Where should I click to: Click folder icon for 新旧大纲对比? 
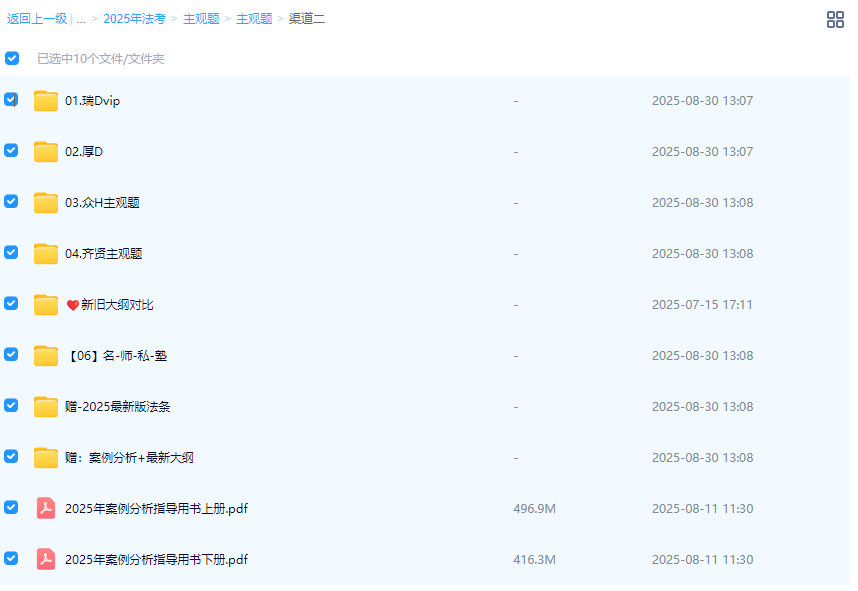point(46,305)
